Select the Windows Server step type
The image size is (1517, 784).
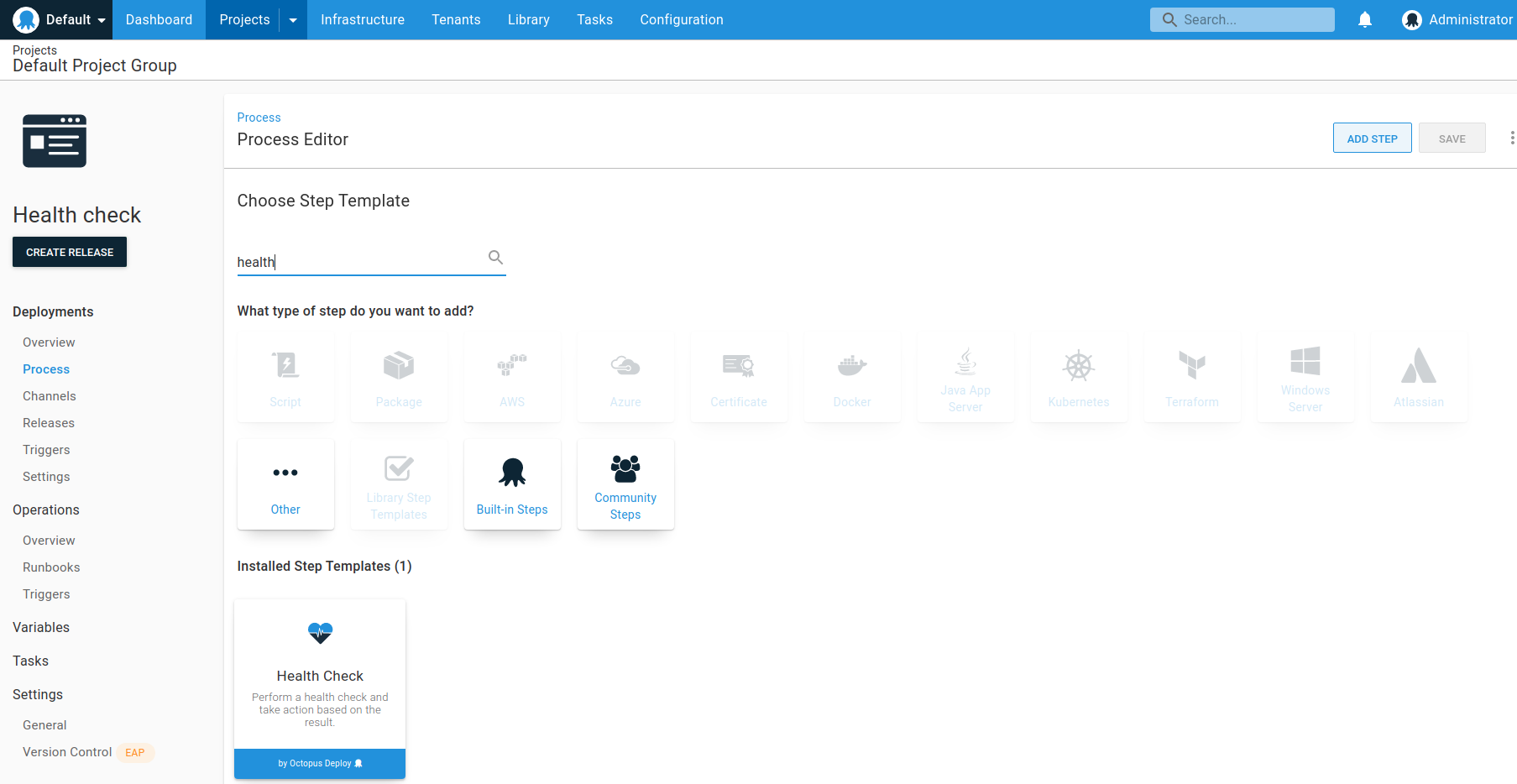coord(1305,377)
